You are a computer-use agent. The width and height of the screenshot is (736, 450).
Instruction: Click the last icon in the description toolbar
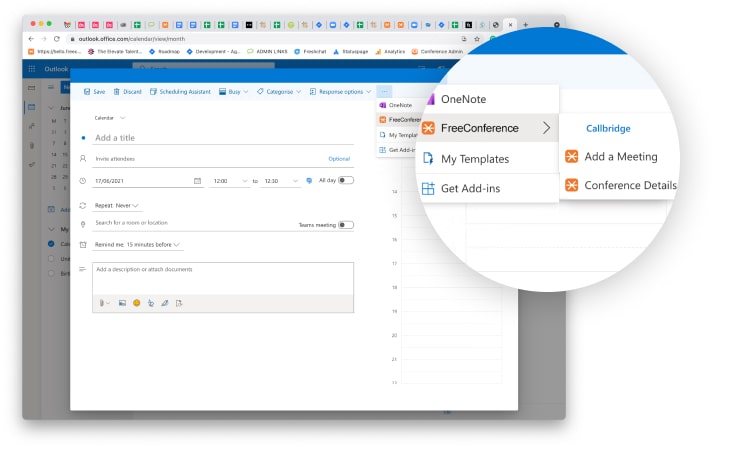click(179, 303)
